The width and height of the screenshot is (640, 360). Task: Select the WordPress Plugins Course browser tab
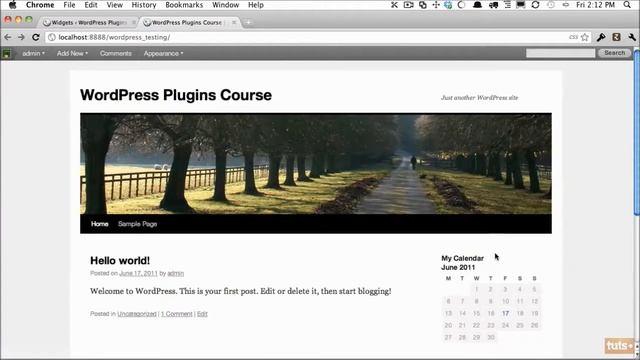coord(188,22)
